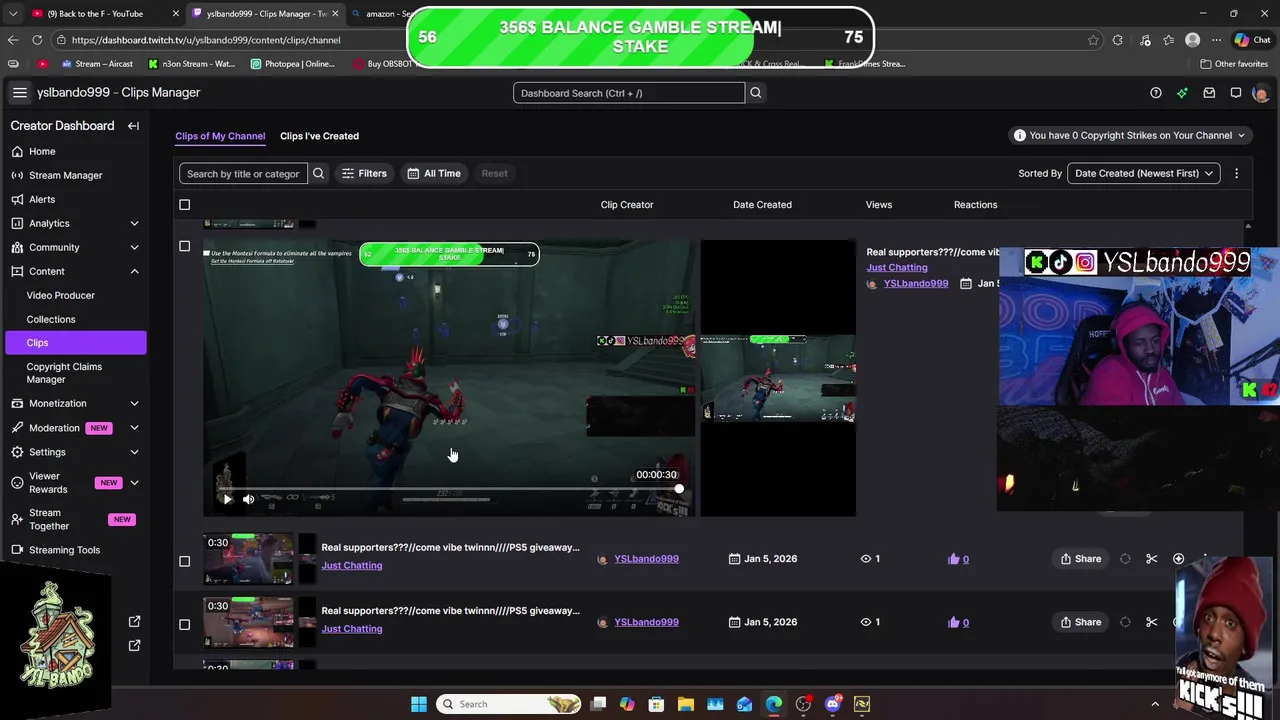This screenshot has height=720, width=1280.
Task: Click the star-circle feature icon in first clip row
Action: 1178,559
